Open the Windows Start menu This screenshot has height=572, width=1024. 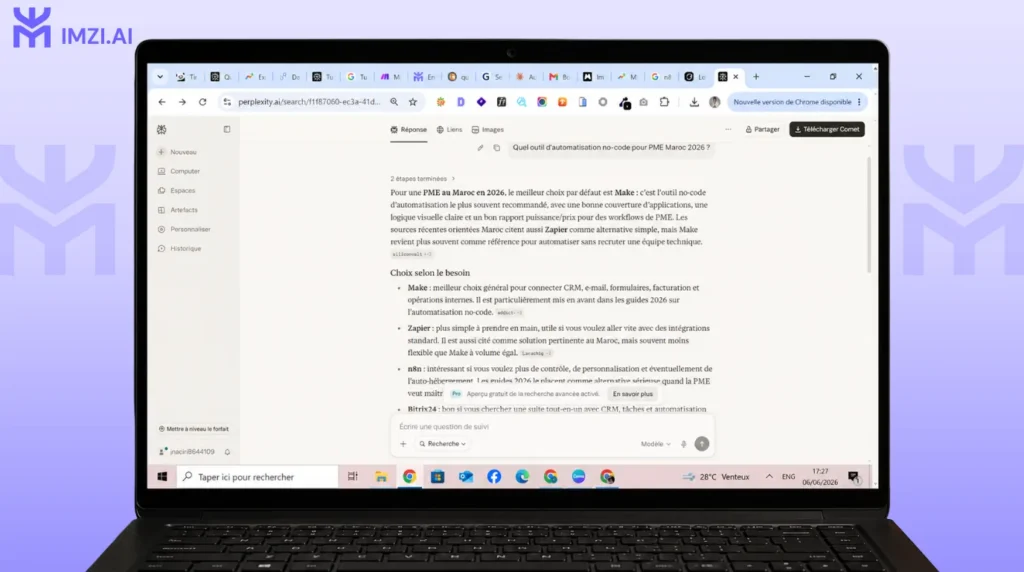pos(162,477)
